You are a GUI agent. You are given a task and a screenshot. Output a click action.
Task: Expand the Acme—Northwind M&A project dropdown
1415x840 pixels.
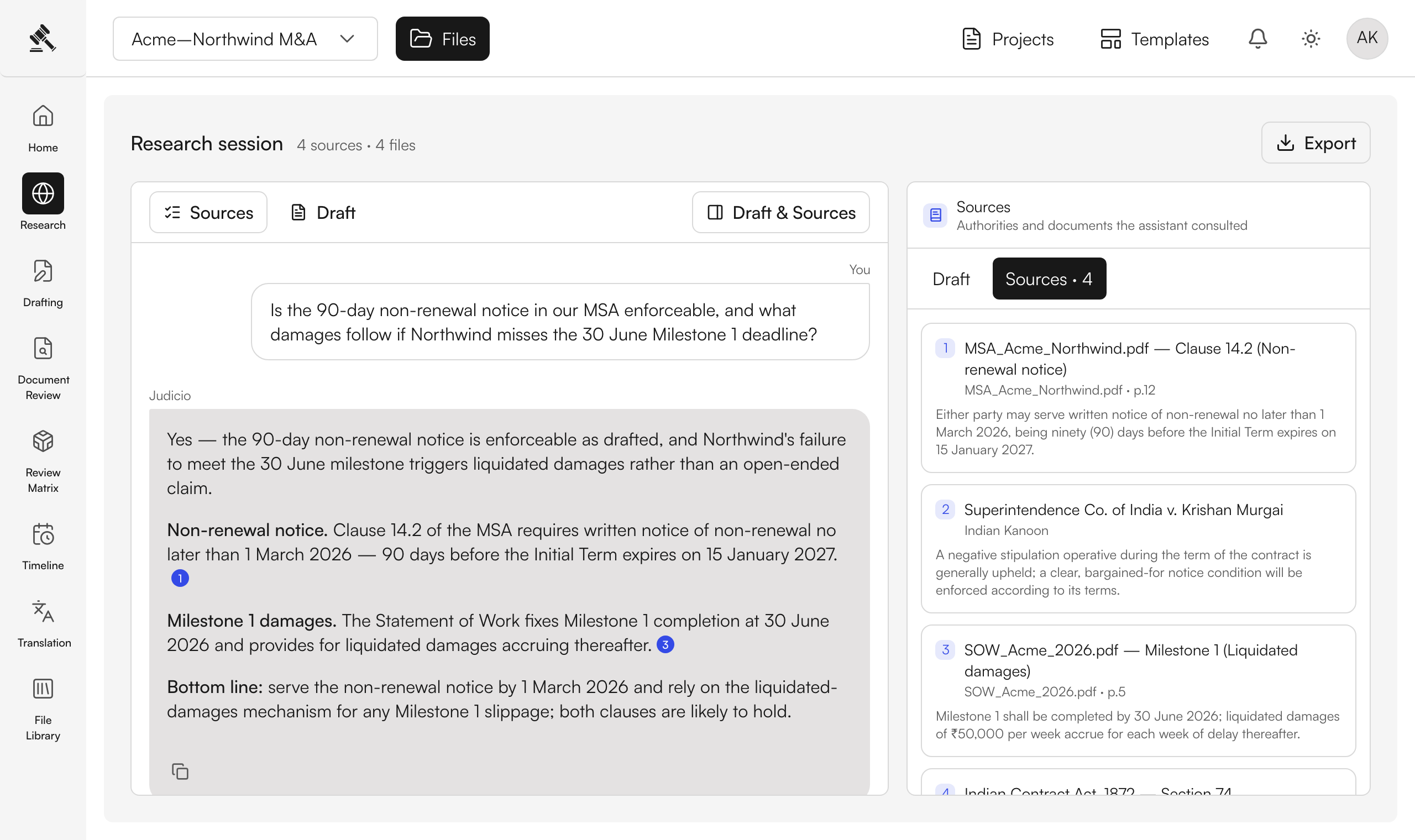click(245, 39)
